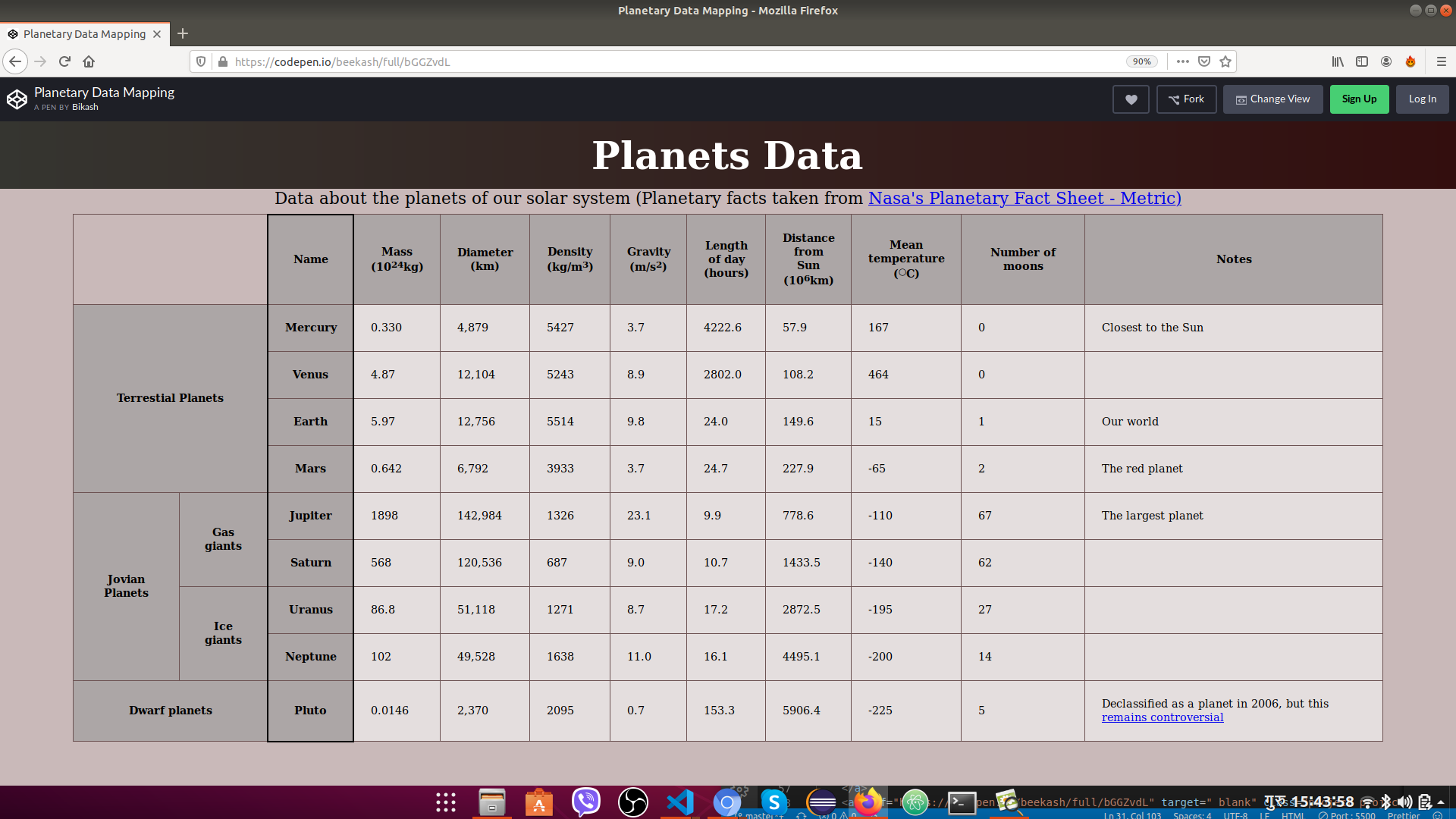
Task: Open the Files manager dock icon
Action: 492,802
